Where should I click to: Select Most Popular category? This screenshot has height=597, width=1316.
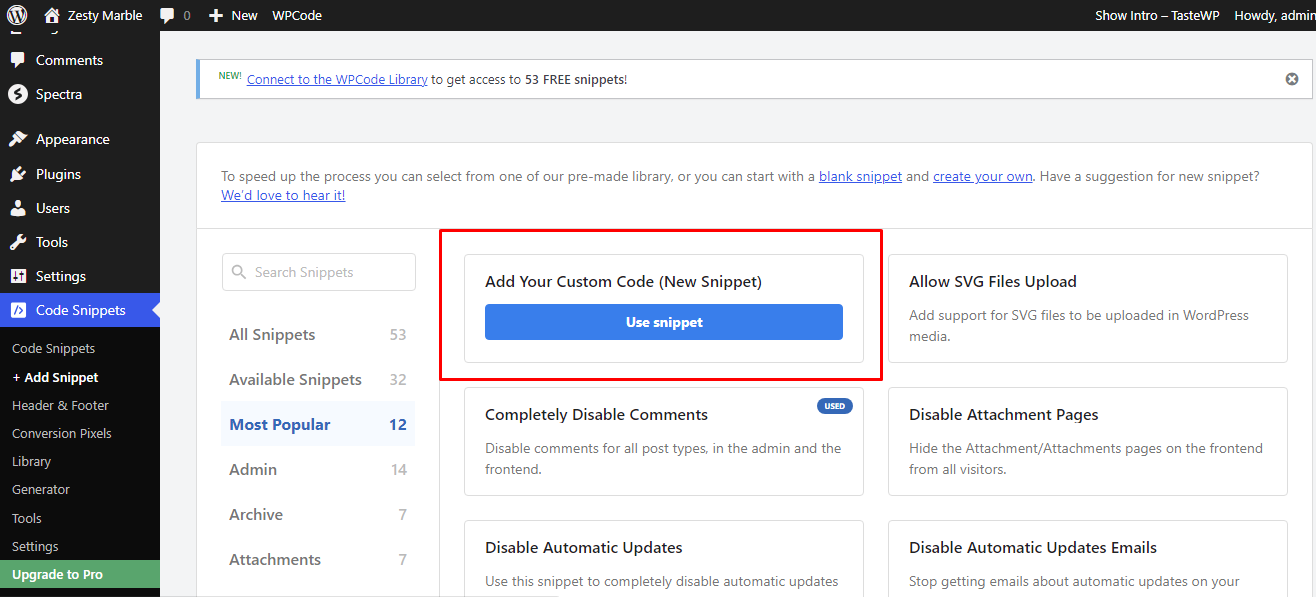318,424
